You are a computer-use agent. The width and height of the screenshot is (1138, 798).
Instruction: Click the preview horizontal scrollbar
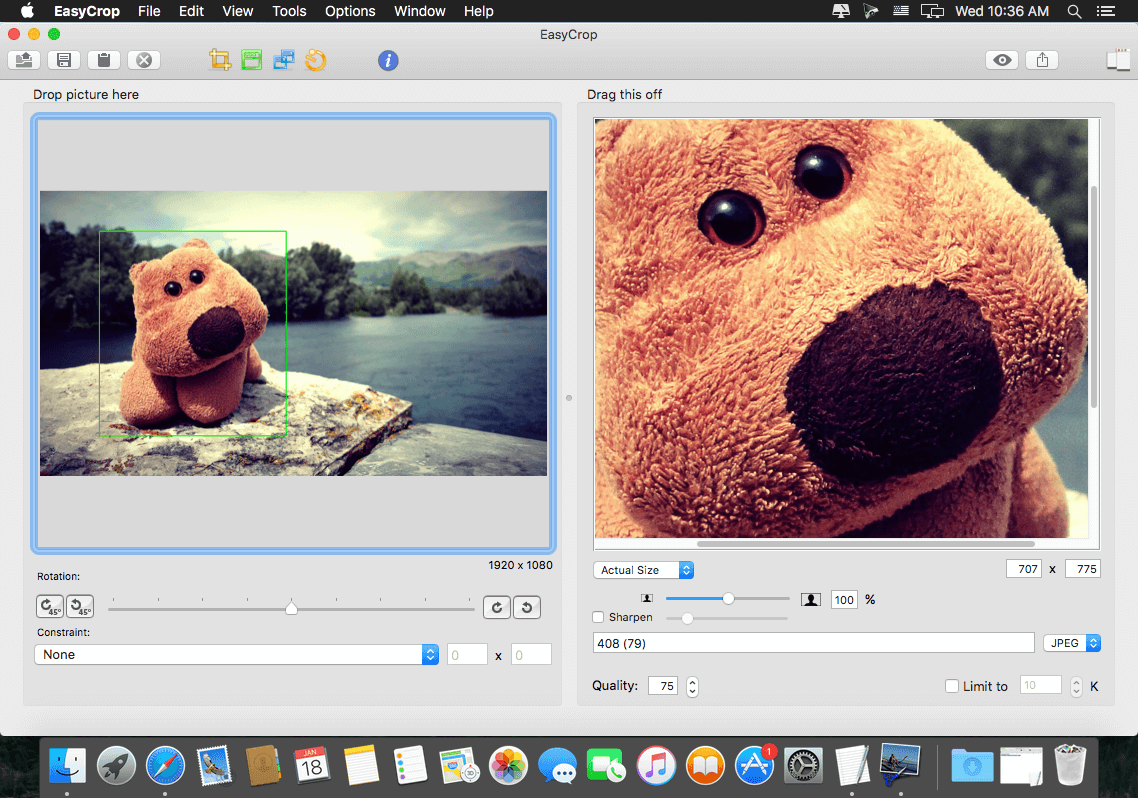tap(866, 543)
